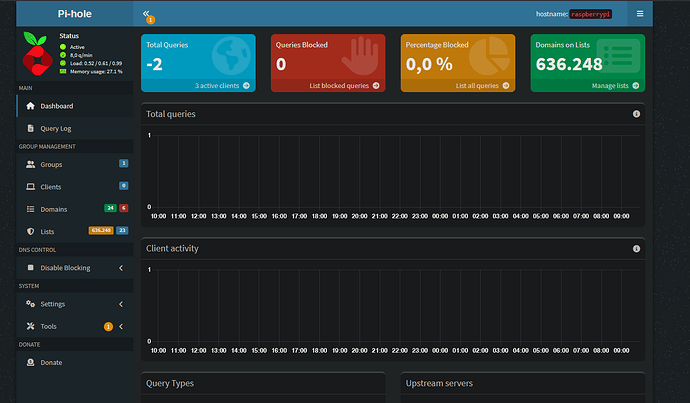Click the Clients laptop icon

point(30,187)
